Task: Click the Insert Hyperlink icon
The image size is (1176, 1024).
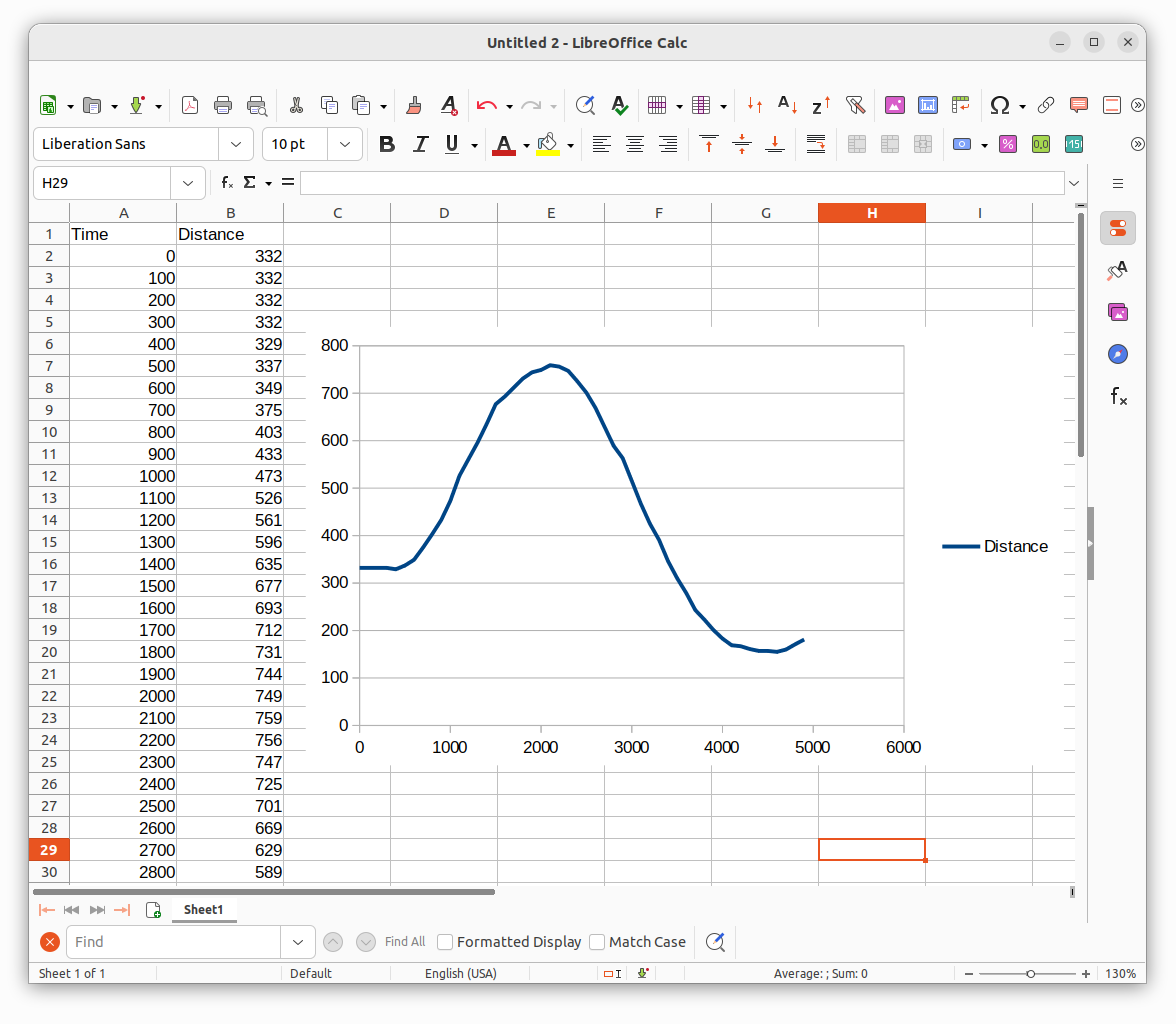Action: [1046, 106]
